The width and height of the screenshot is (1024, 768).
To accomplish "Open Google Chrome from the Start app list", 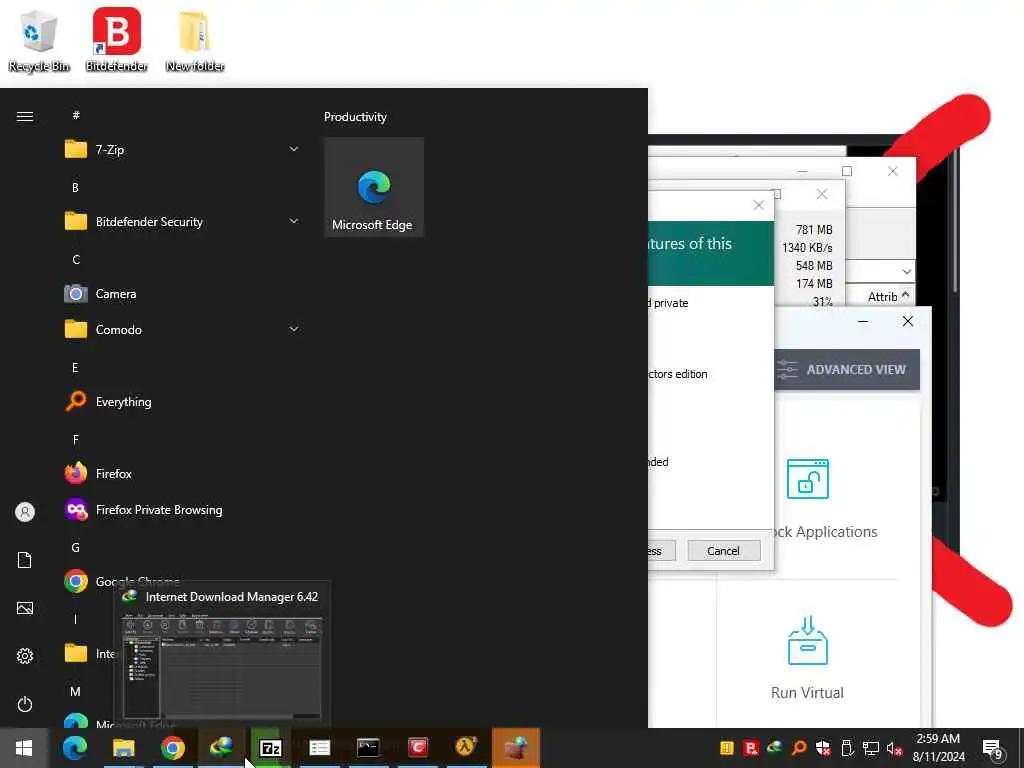I will [182, 581].
